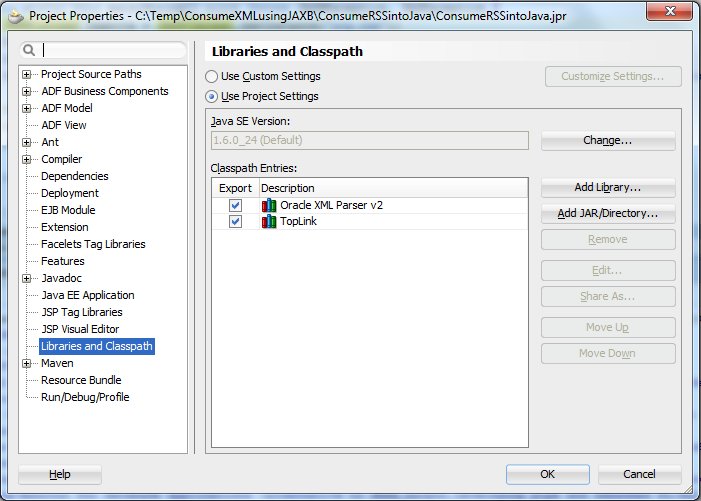Click the Add Library button

[x=608, y=187]
